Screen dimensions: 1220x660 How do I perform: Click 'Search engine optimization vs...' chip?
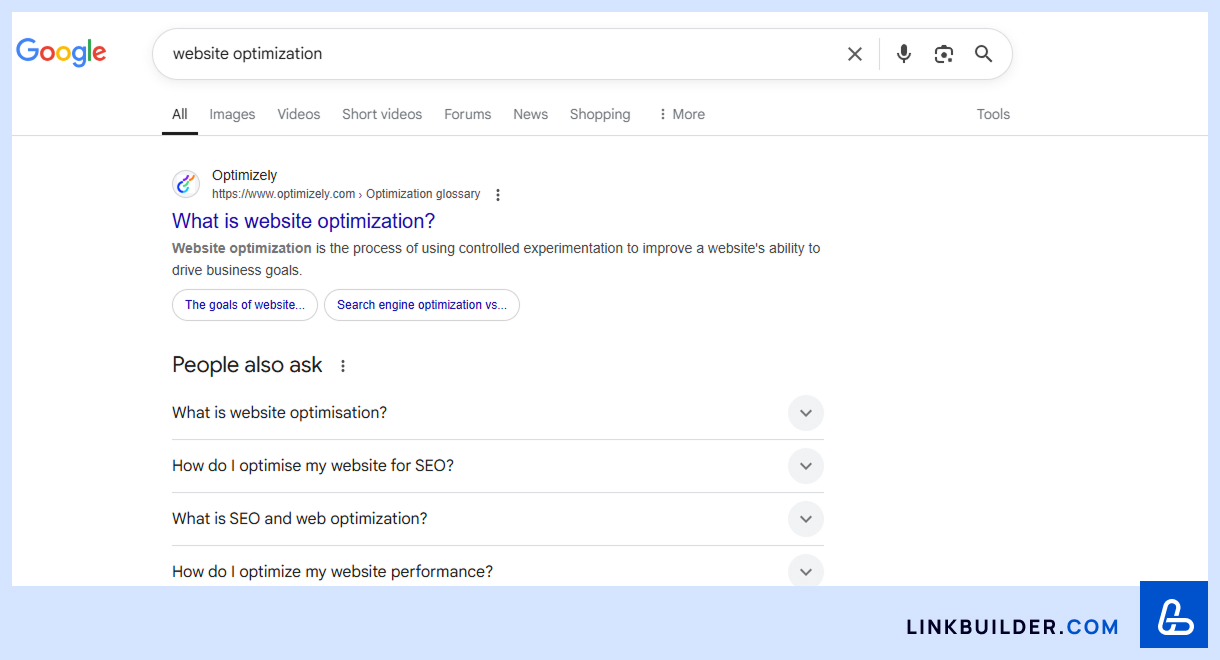pos(422,305)
